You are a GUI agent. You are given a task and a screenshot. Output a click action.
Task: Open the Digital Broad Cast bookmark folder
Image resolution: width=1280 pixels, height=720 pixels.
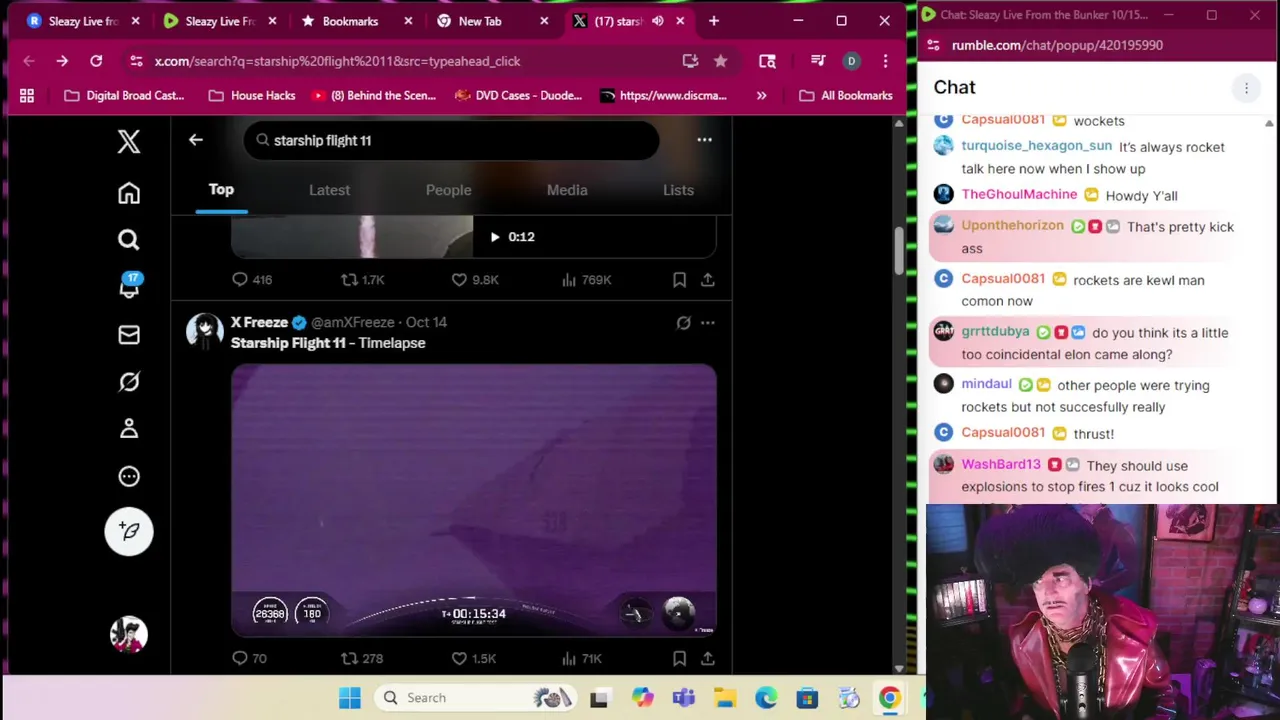pos(123,96)
